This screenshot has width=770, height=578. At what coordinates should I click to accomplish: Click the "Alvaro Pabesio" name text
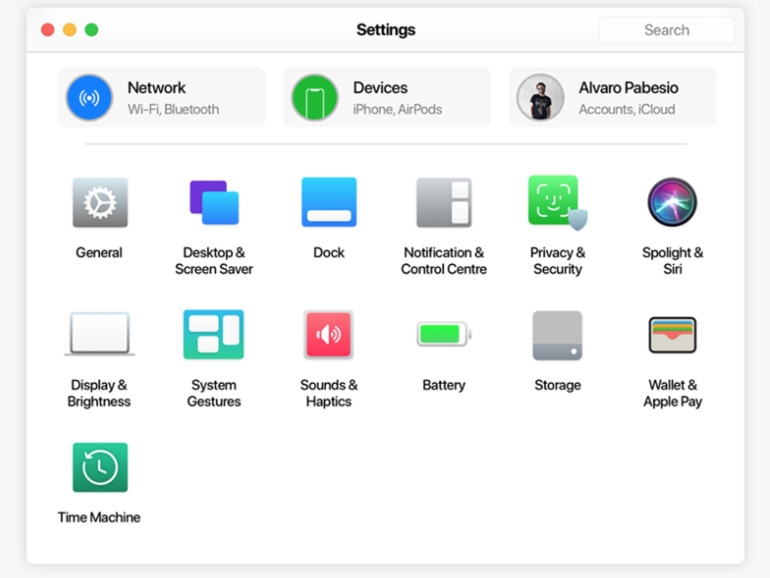tap(629, 87)
